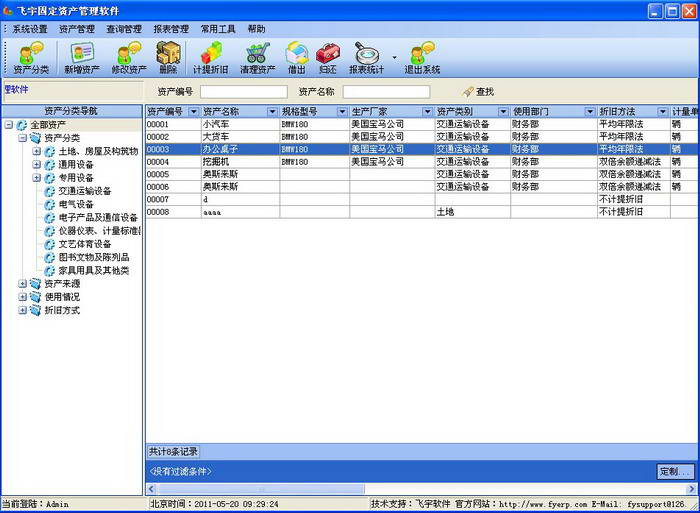Select 电气设备 in category tree
This screenshot has width=700, height=513.
tap(76, 204)
